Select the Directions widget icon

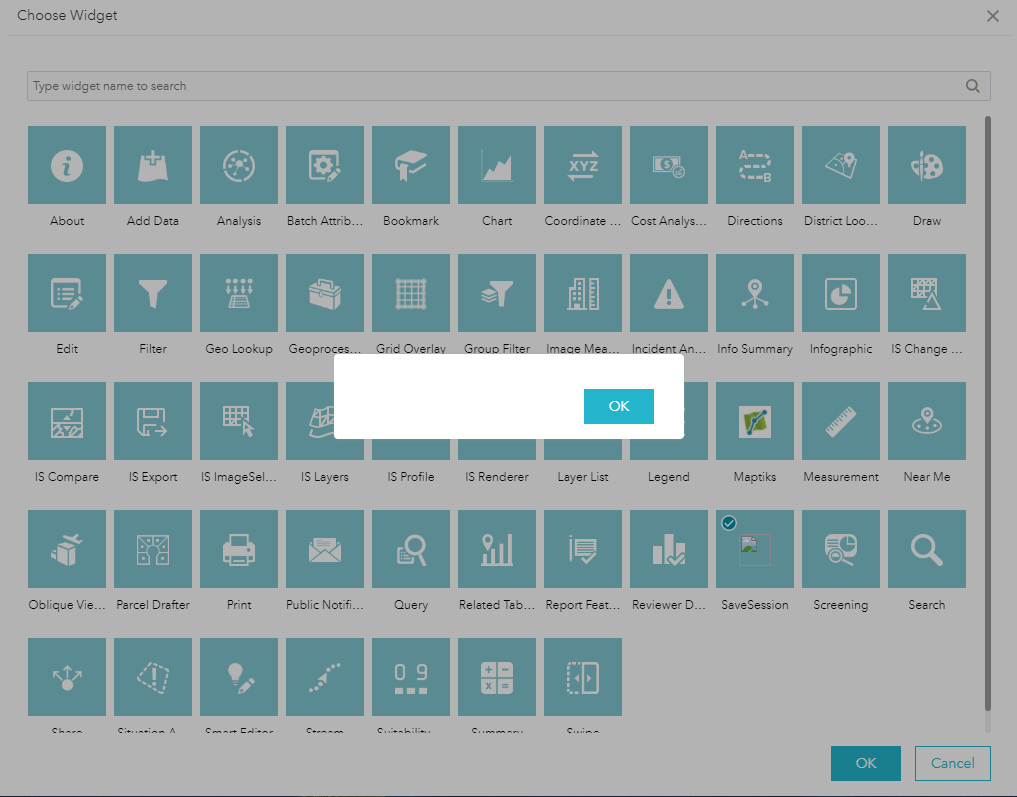point(754,164)
